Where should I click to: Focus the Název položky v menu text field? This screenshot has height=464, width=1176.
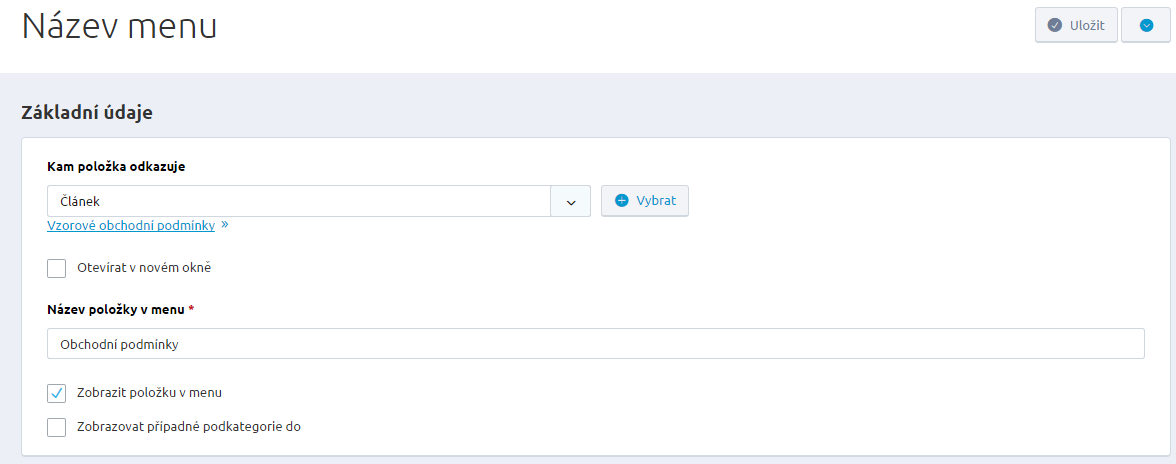[x=595, y=344]
